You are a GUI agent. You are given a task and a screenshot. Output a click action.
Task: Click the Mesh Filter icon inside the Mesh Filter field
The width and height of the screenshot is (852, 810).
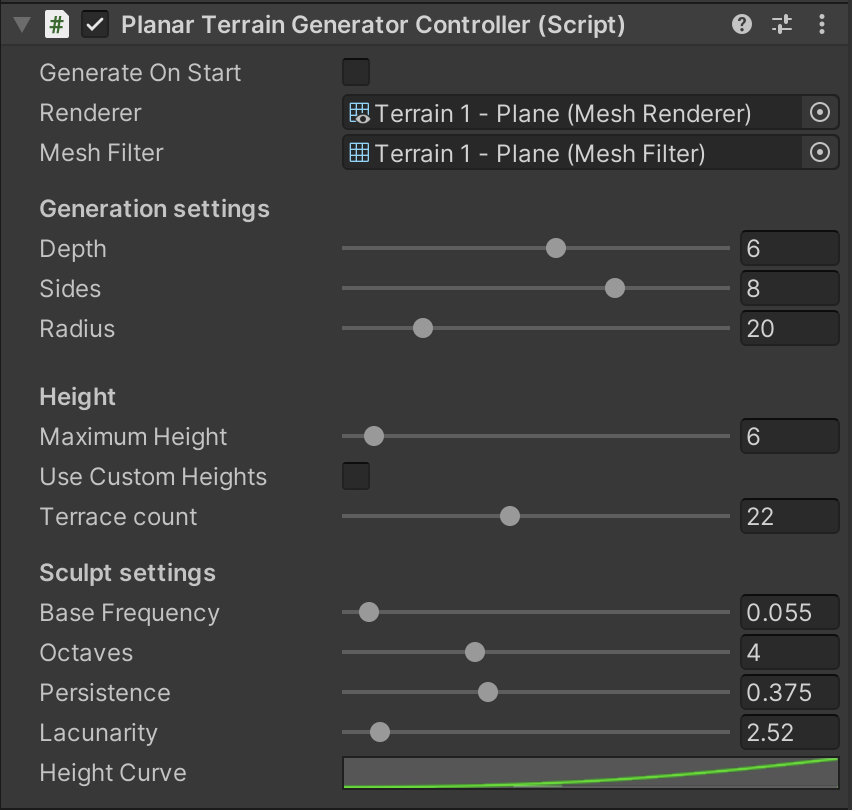(358, 152)
